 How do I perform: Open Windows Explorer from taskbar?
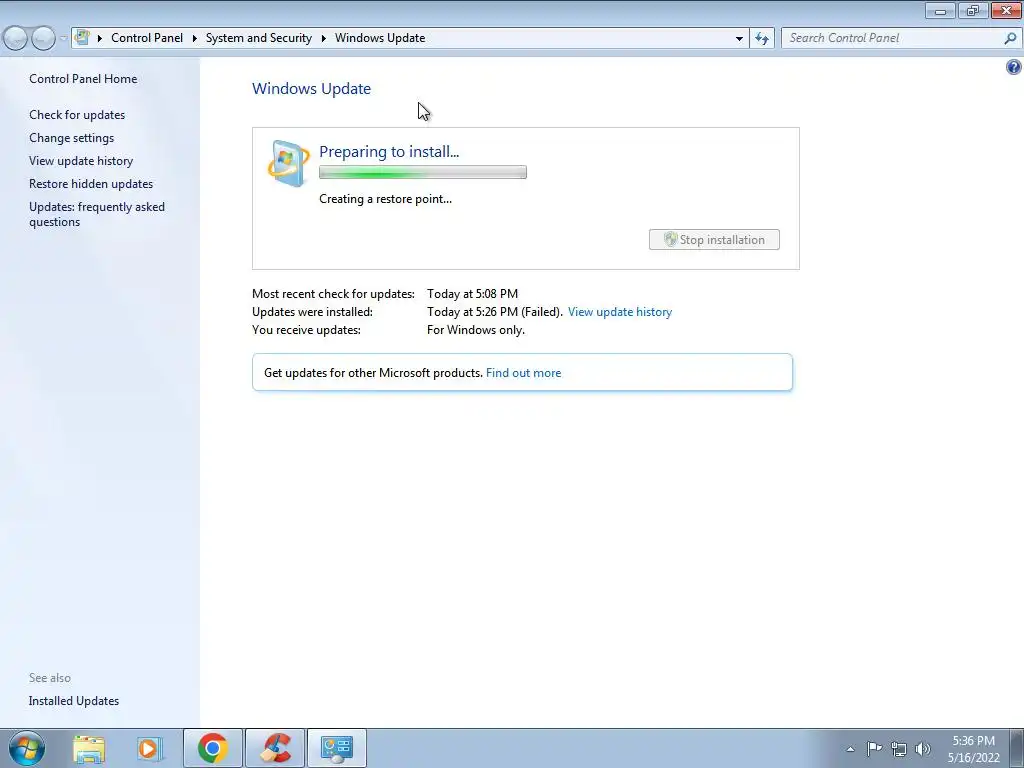coord(89,748)
